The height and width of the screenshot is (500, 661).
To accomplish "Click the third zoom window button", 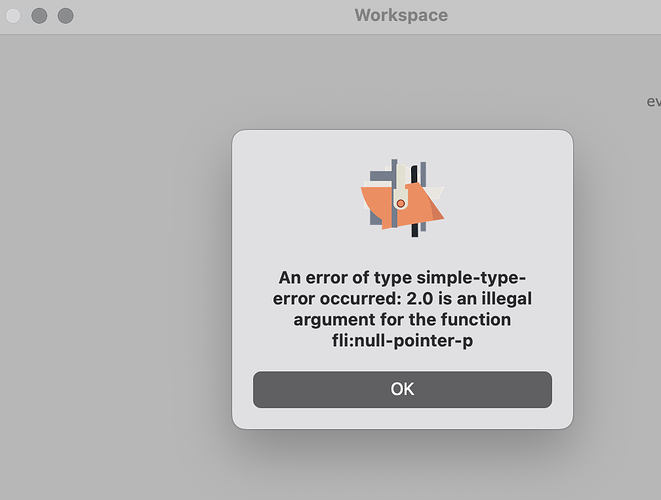I will coord(65,16).
